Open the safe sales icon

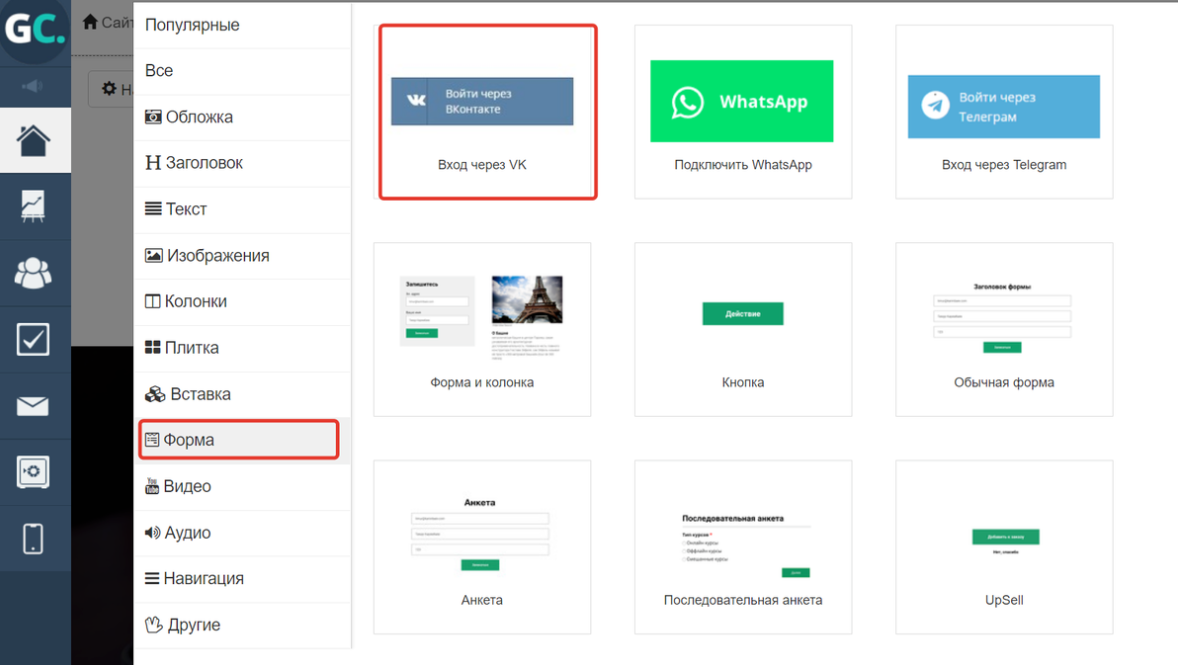(33, 473)
